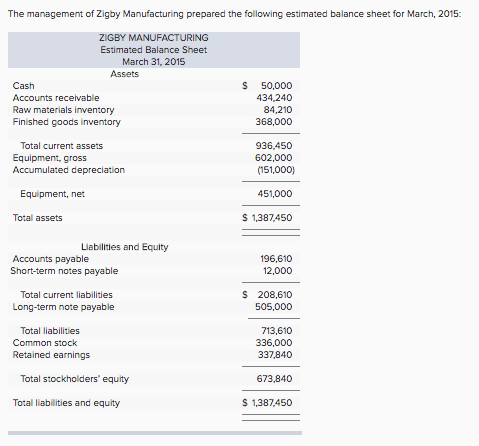The height and width of the screenshot is (446, 479).
Task: Click the value 196,610
Action: (276, 259)
